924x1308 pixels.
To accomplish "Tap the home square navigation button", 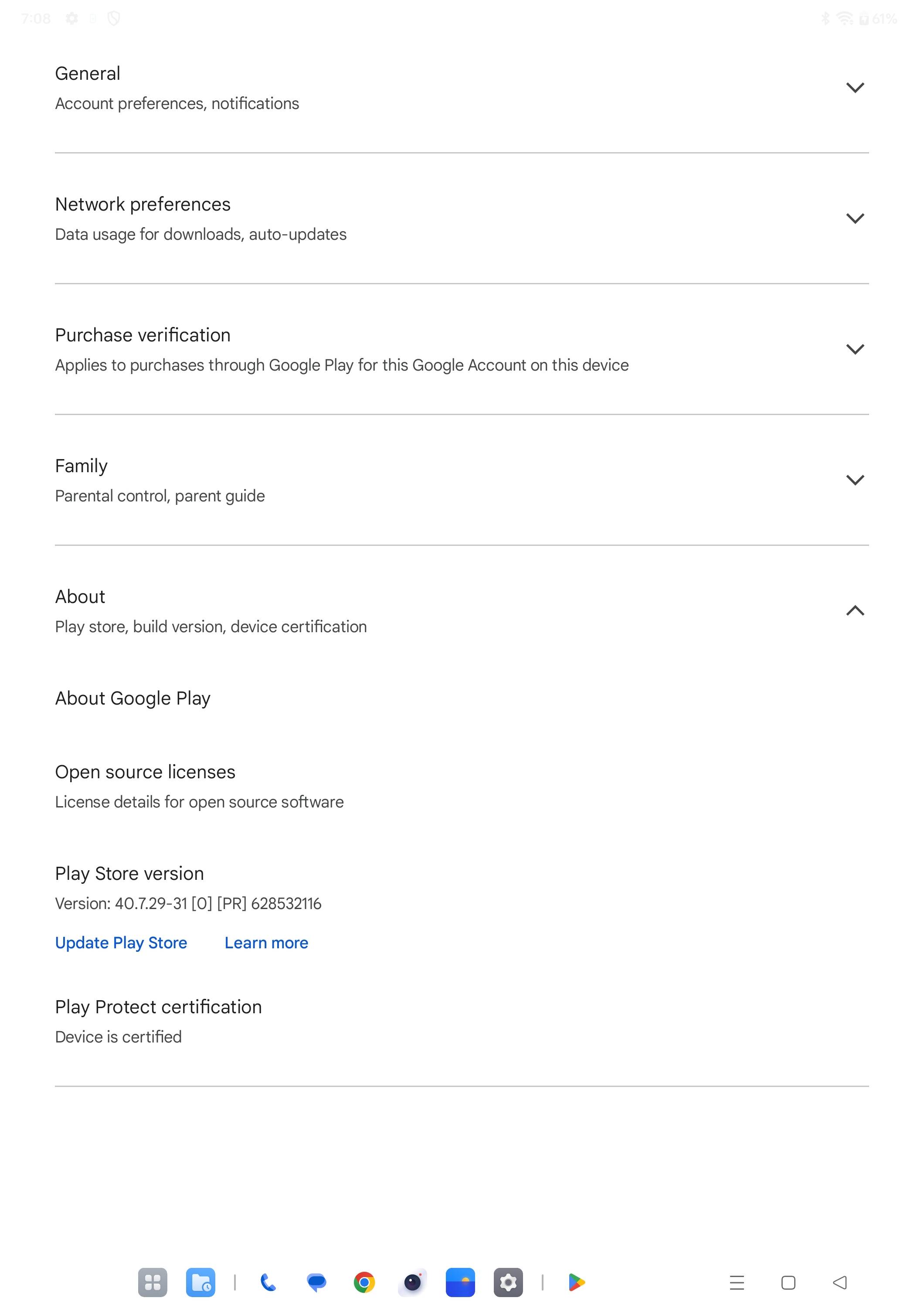I will coord(788,1282).
